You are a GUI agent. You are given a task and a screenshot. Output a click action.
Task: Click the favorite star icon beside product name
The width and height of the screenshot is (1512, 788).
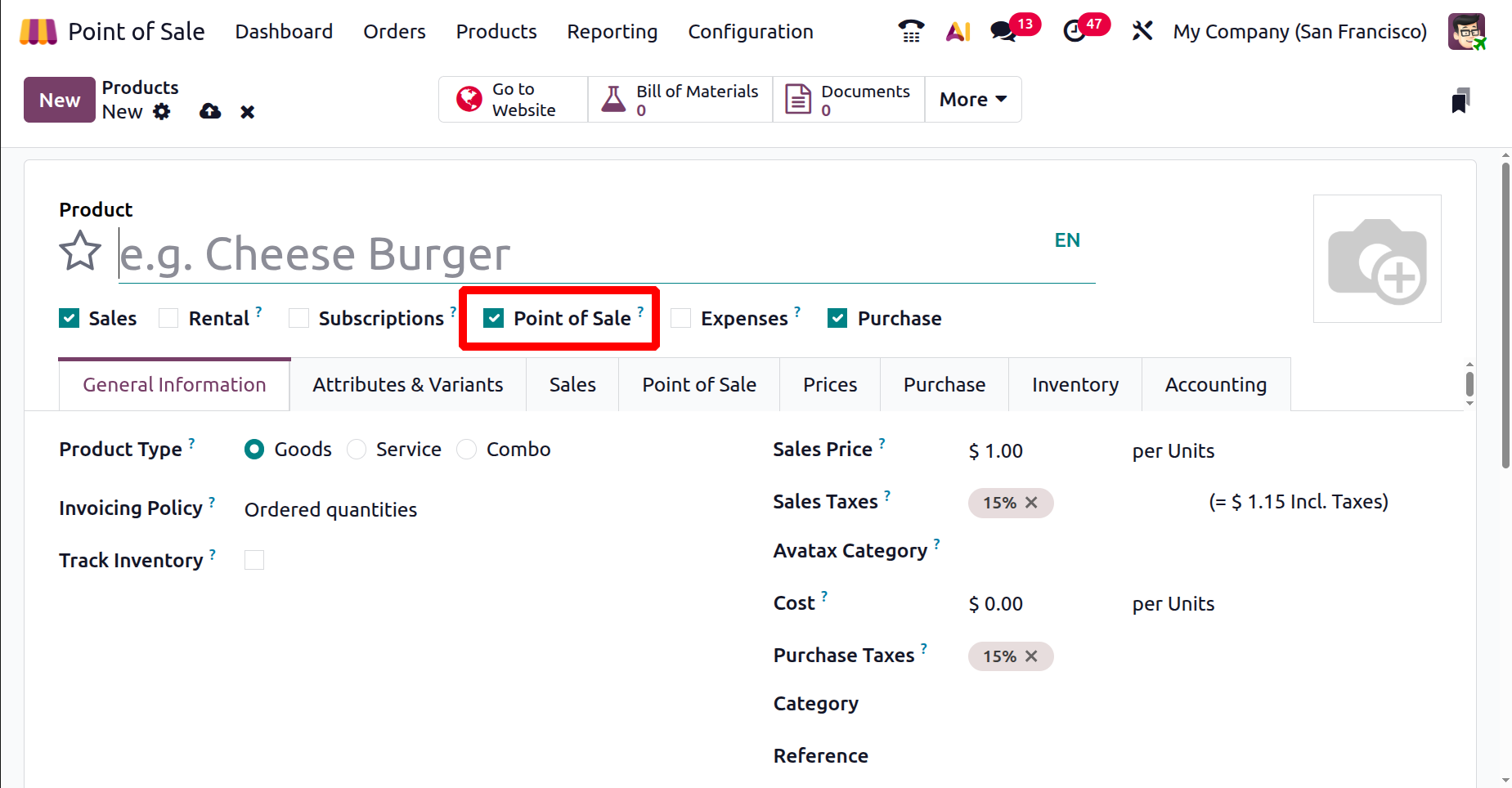pos(80,251)
